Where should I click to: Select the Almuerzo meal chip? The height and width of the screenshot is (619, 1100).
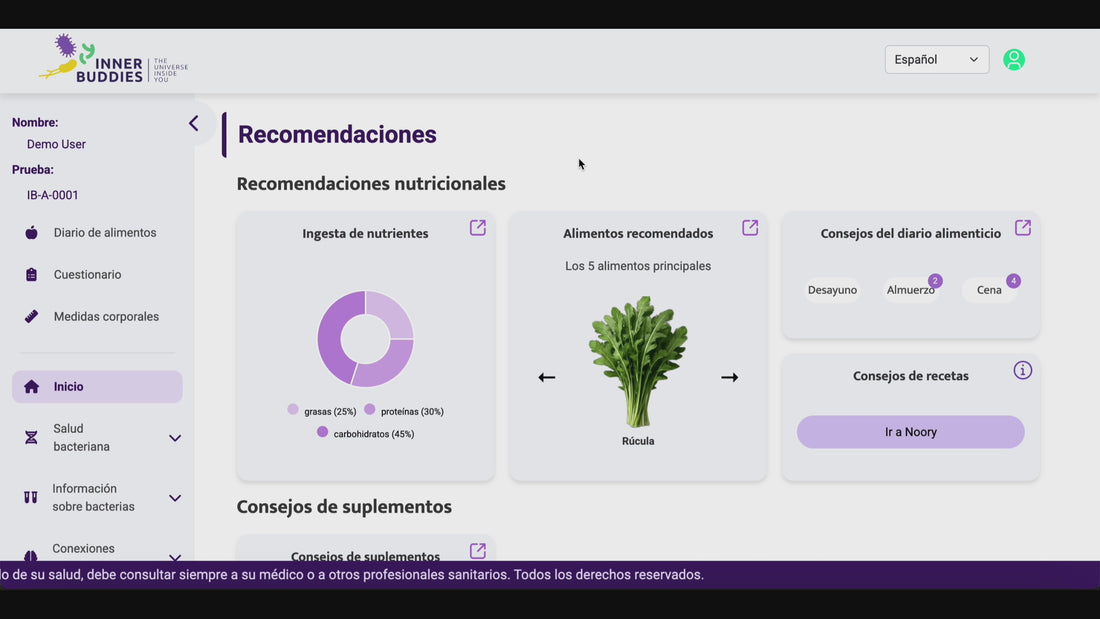[x=910, y=290]
